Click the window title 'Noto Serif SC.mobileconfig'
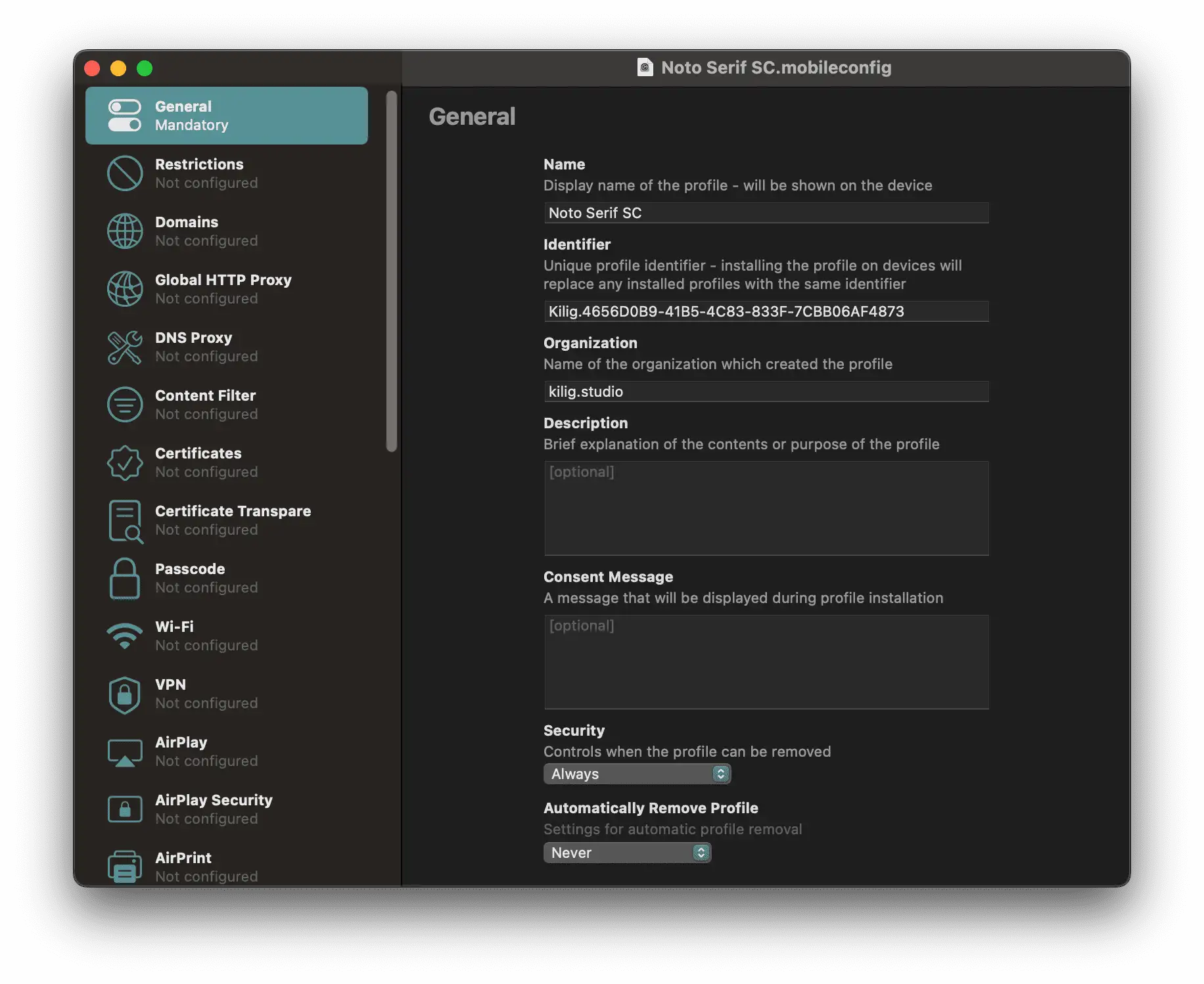1204x984 pixels. point(776,68)
